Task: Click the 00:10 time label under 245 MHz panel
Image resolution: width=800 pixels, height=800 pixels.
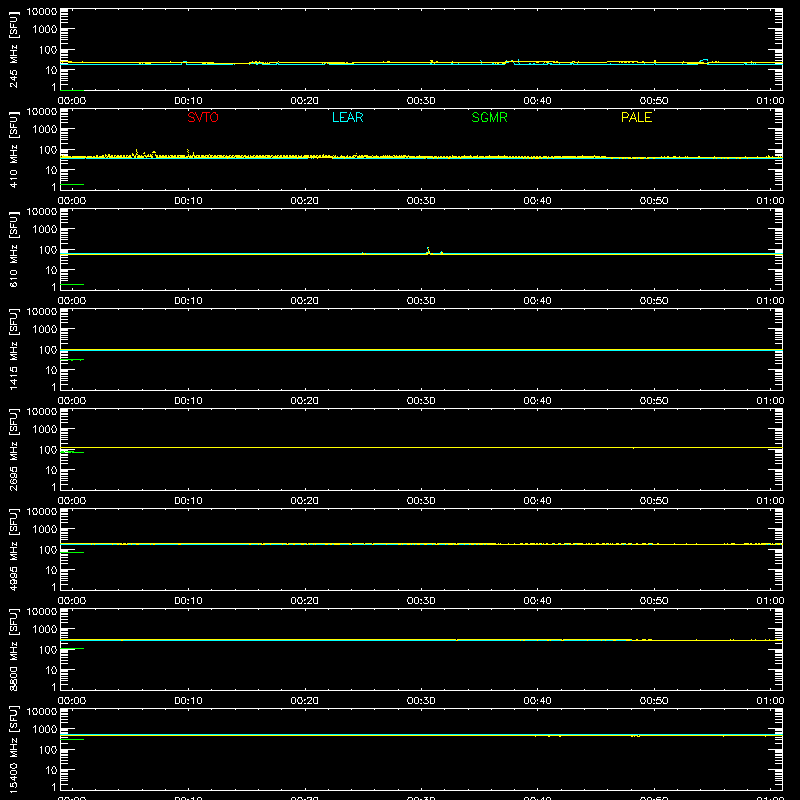Action: 188,101
